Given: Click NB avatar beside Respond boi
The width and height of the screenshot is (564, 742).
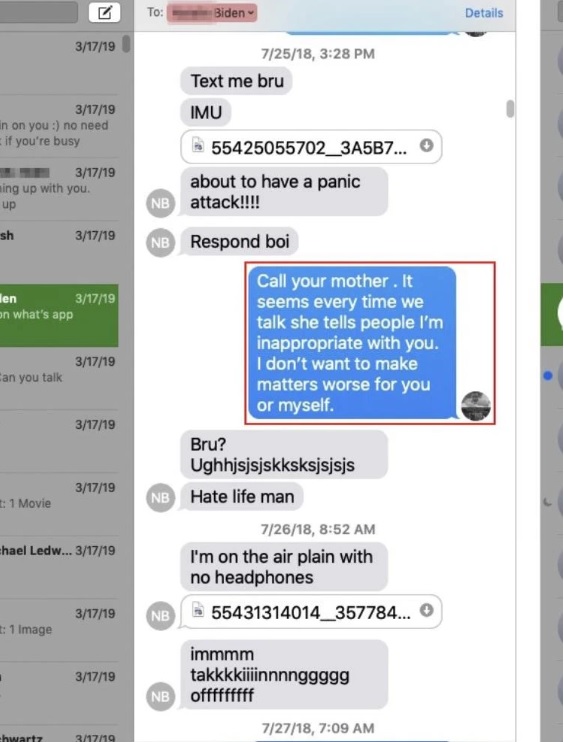Looking at the screenshot, I should pyautogui.click(x=160, y=242).
